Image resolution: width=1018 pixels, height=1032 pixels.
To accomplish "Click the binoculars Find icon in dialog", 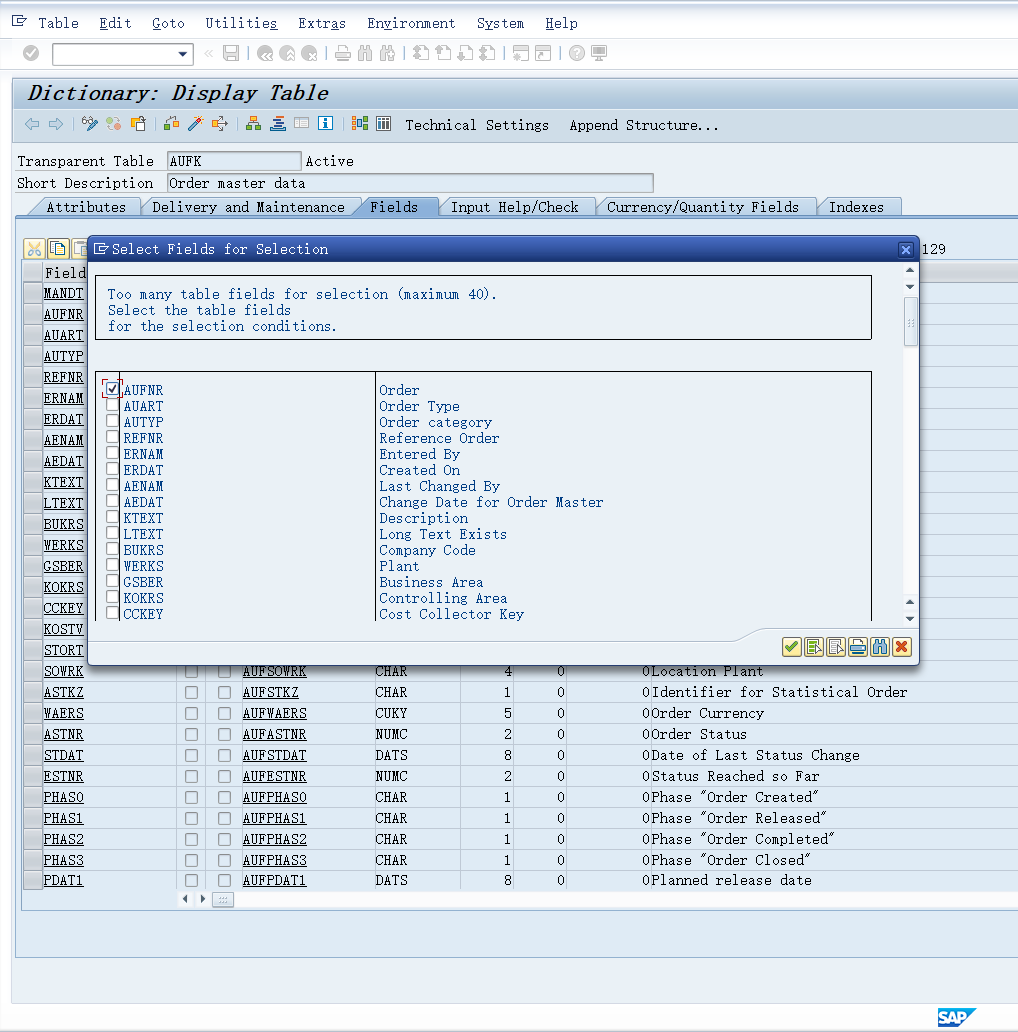I will pyautogui.click(x=880, y=647).
